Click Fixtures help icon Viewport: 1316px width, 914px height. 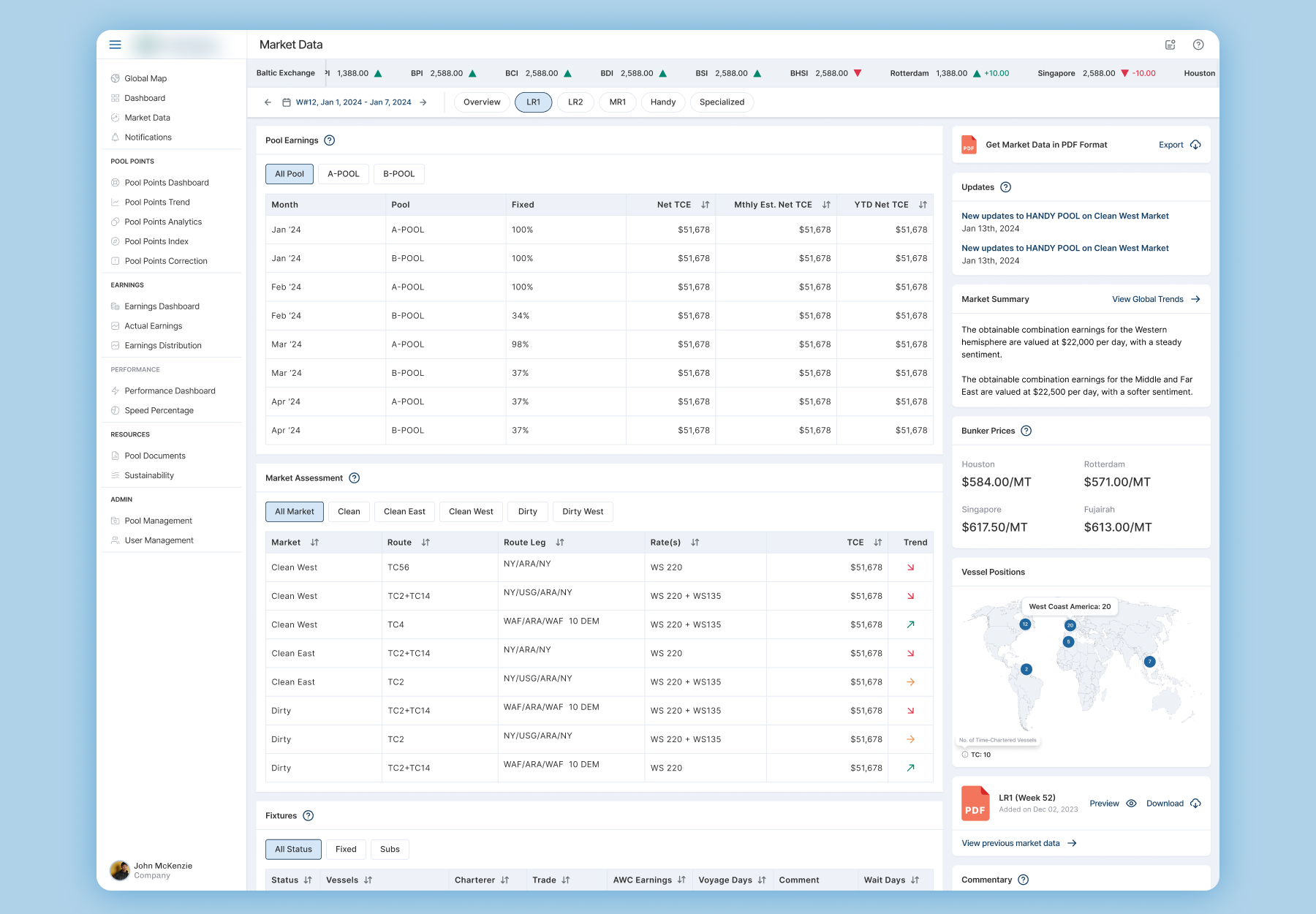[x=309, y=816]
